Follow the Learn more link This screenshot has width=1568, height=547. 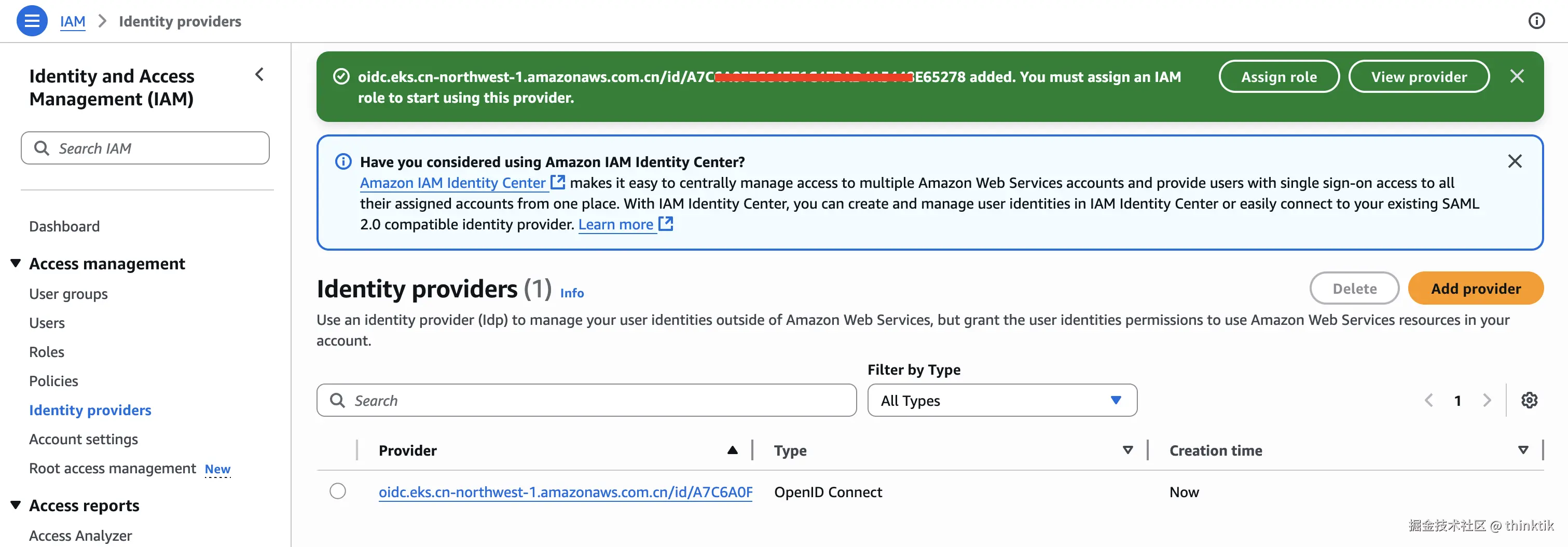615,224
